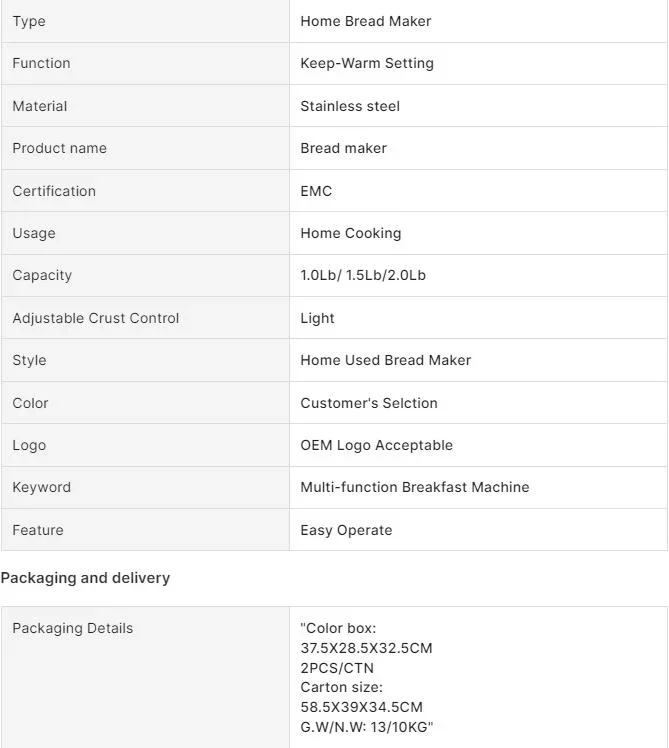The height and width of the screenshot is (748, 669).
Task: Click the "Packaging and delivery" heading
Action: pyautogui.click(x=85, y=578)
